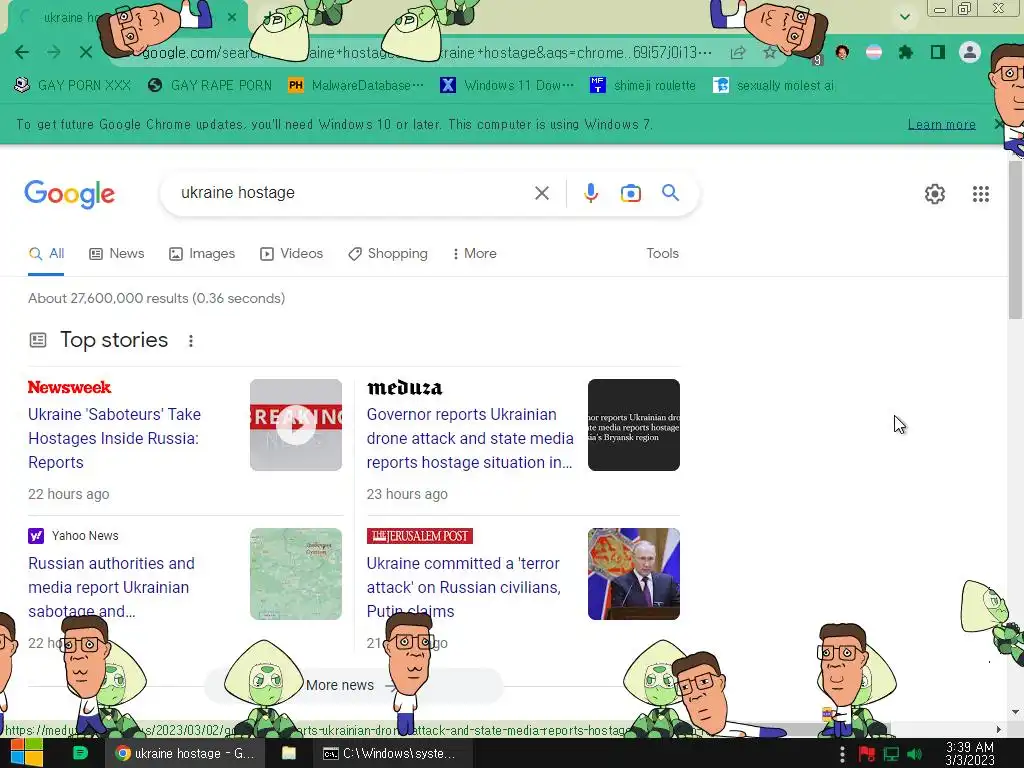This screenshot has height=768, width=1024.
Task: Bookmark this page with the star
Action: [x=770, y=53]
